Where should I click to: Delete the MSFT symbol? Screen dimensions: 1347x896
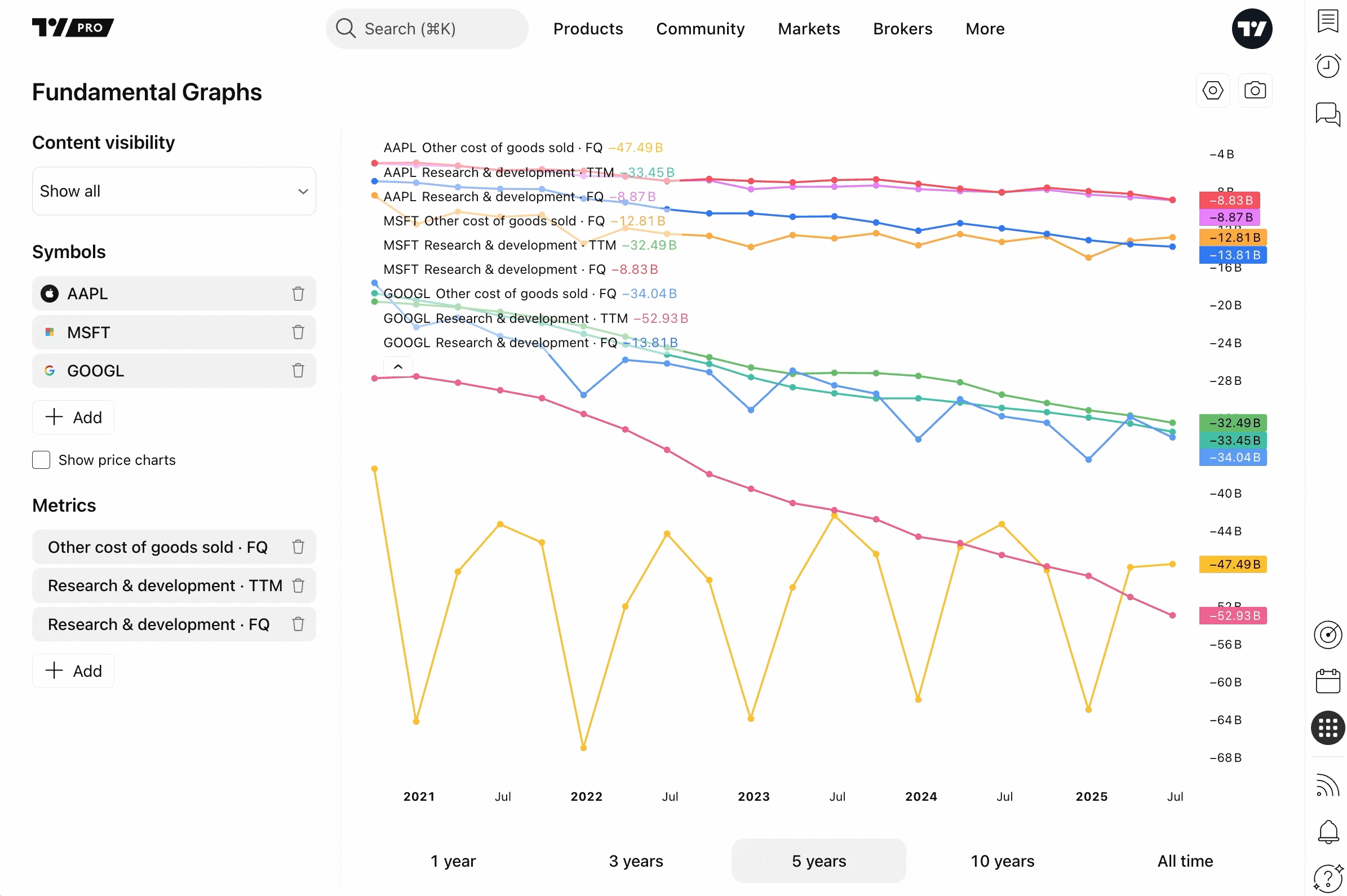pyautogui.click(x=298, y=332)
